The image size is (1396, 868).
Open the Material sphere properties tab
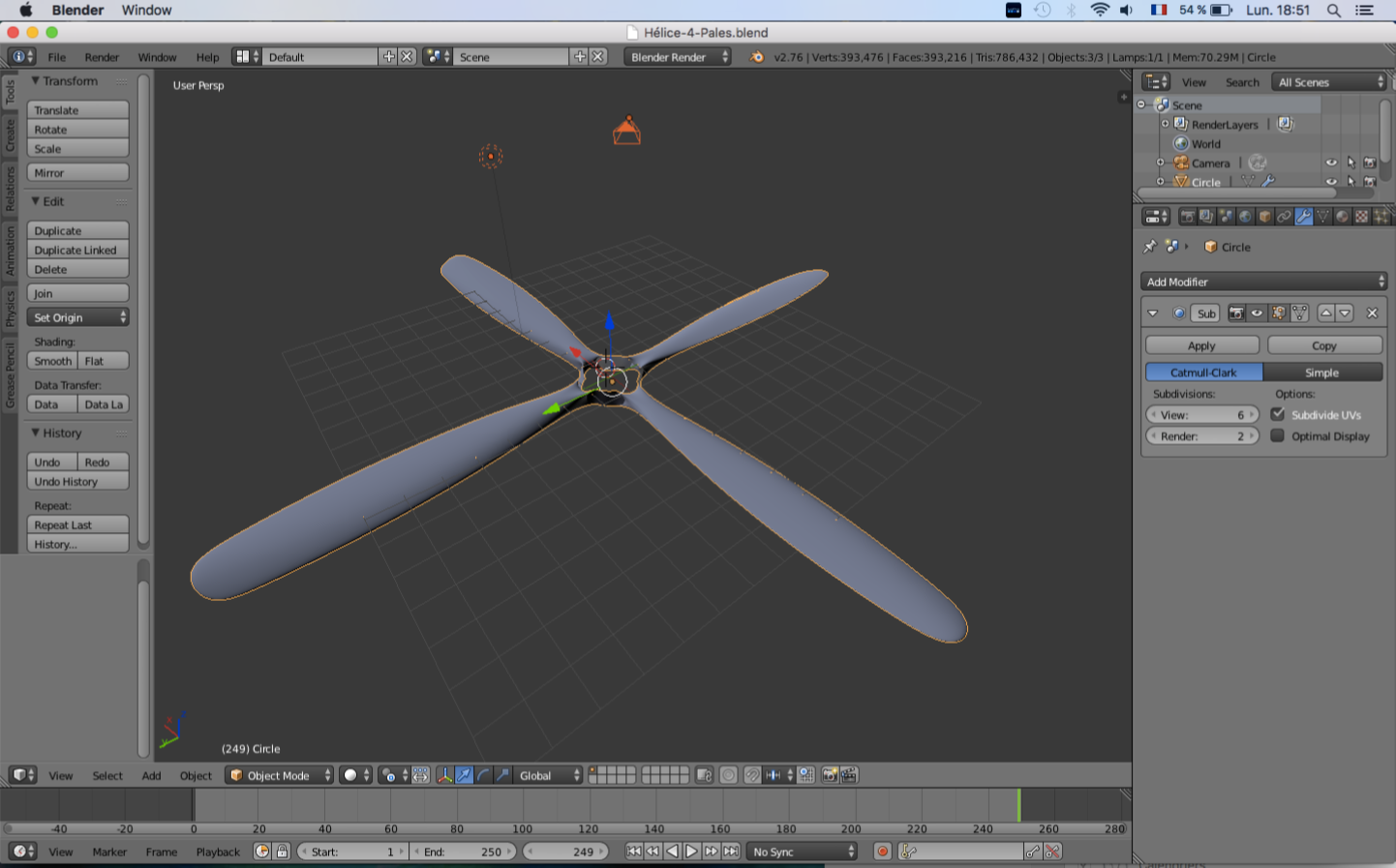click(1342, 217)
